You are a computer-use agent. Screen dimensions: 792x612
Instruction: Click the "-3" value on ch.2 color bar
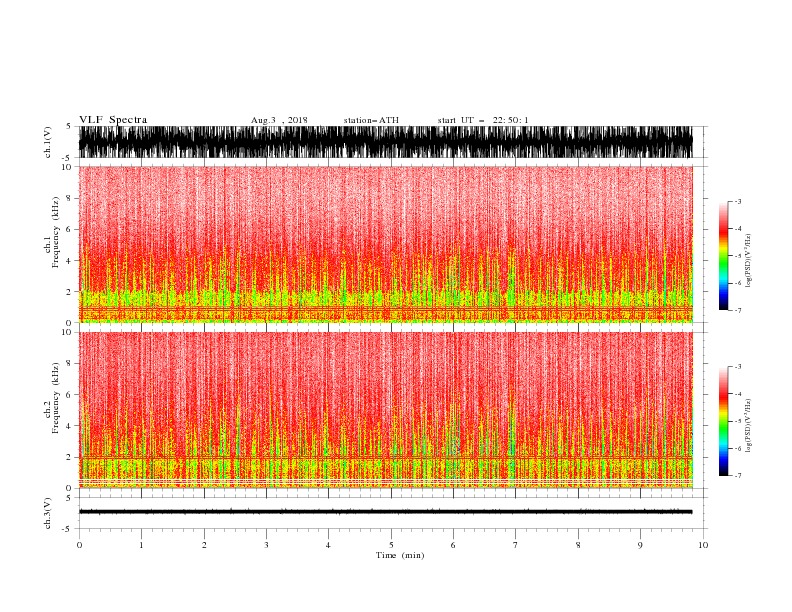737,367
